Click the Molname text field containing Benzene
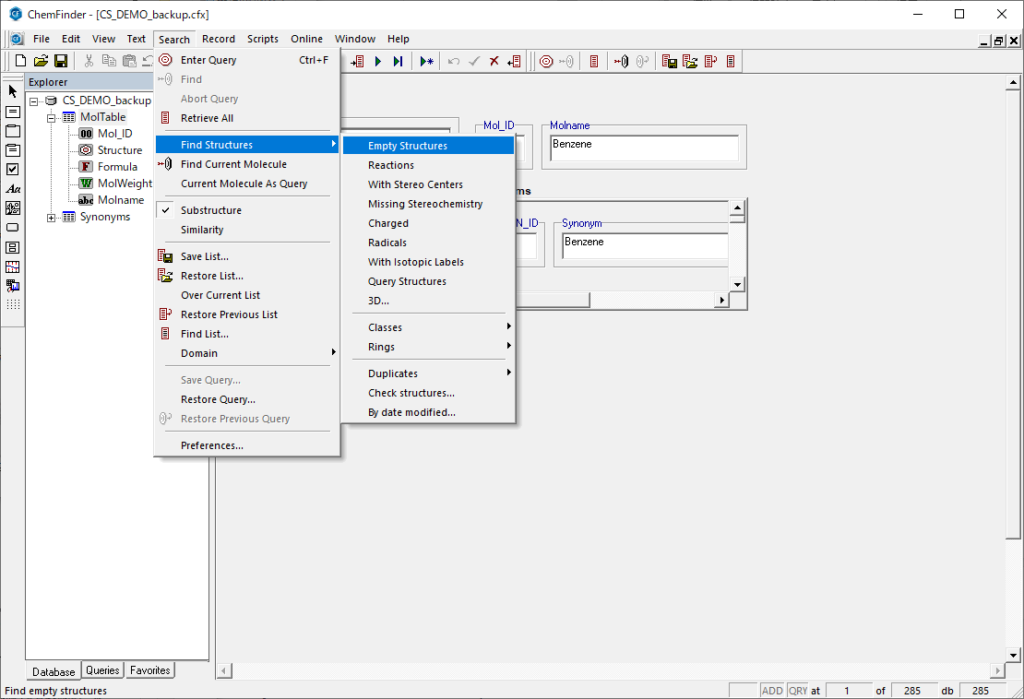The width and height of the screenshot is (1024, 699). 643,148
